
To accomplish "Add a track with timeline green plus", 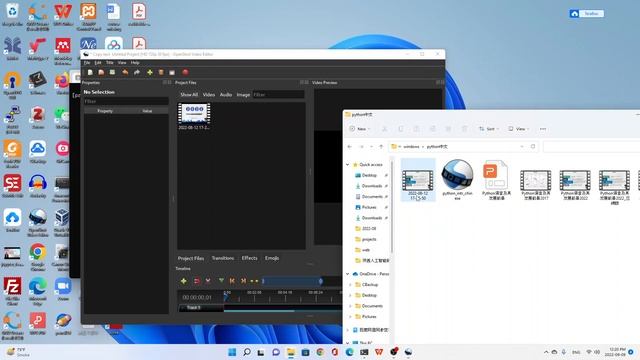I will (x=184, y=281).
